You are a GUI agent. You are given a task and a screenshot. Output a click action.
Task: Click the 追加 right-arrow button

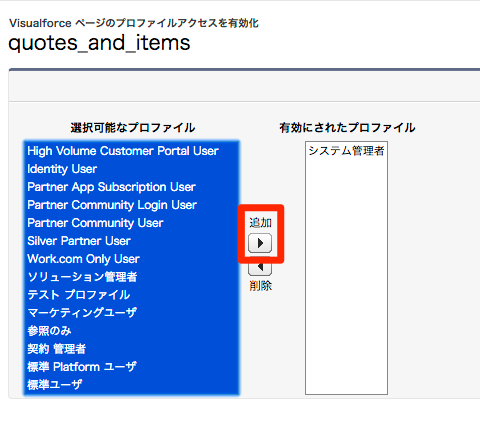click(x=260, y=243)
